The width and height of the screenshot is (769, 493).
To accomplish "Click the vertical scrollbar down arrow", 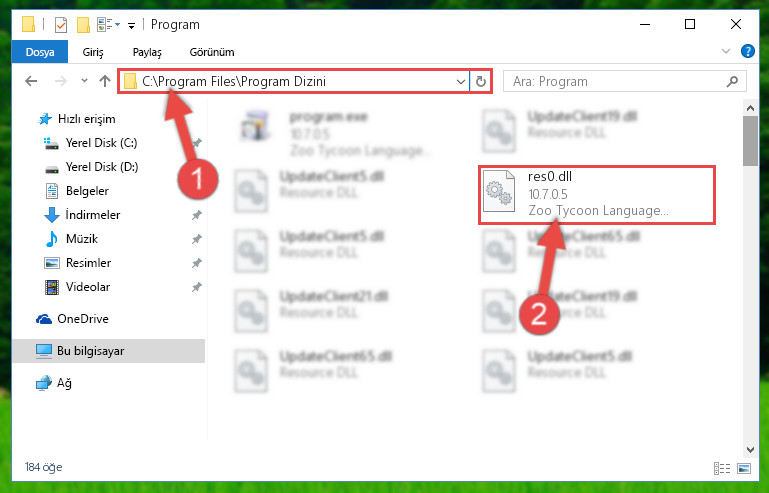I will tap(750, 449).
